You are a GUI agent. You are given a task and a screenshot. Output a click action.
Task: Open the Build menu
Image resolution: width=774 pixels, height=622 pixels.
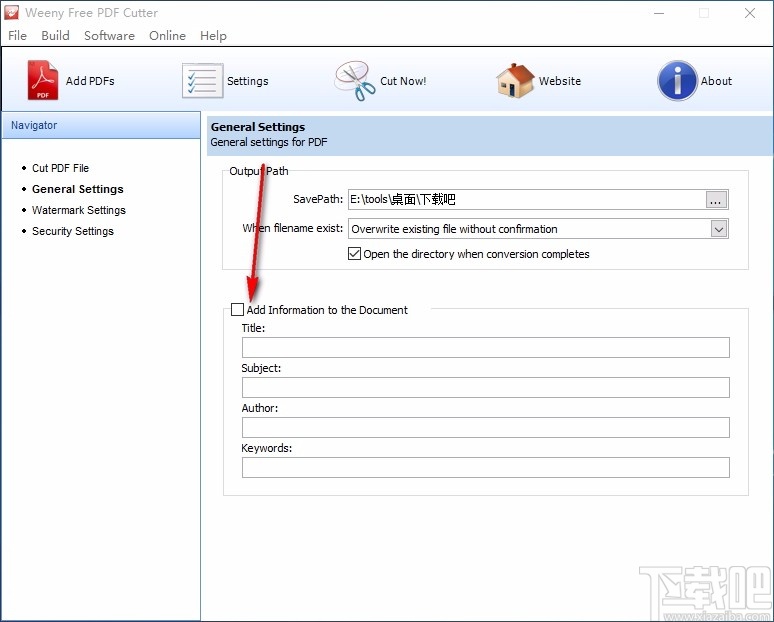(55, 36)
